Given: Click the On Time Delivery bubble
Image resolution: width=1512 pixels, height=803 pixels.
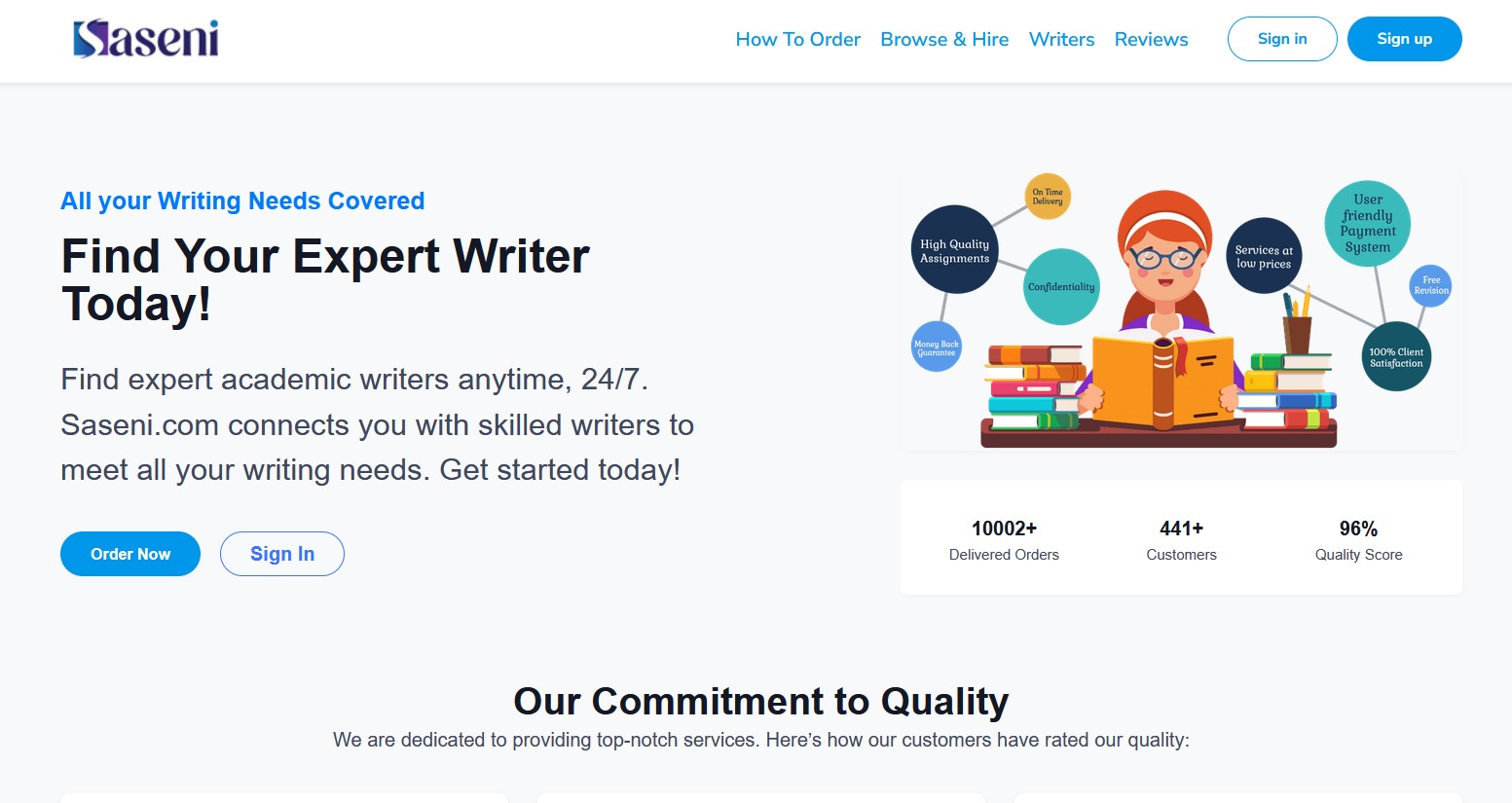Looking at the screenshot, I should (x=1048, y=197).
